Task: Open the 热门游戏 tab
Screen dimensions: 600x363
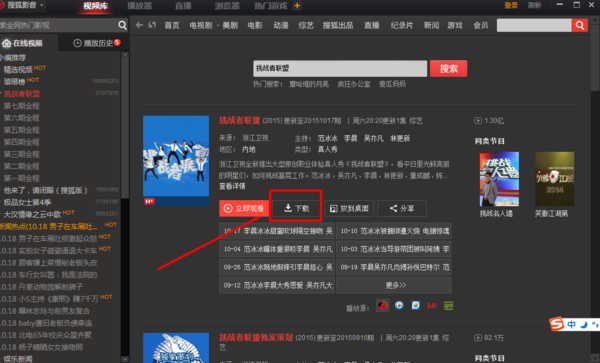Action: pos(271,6)
